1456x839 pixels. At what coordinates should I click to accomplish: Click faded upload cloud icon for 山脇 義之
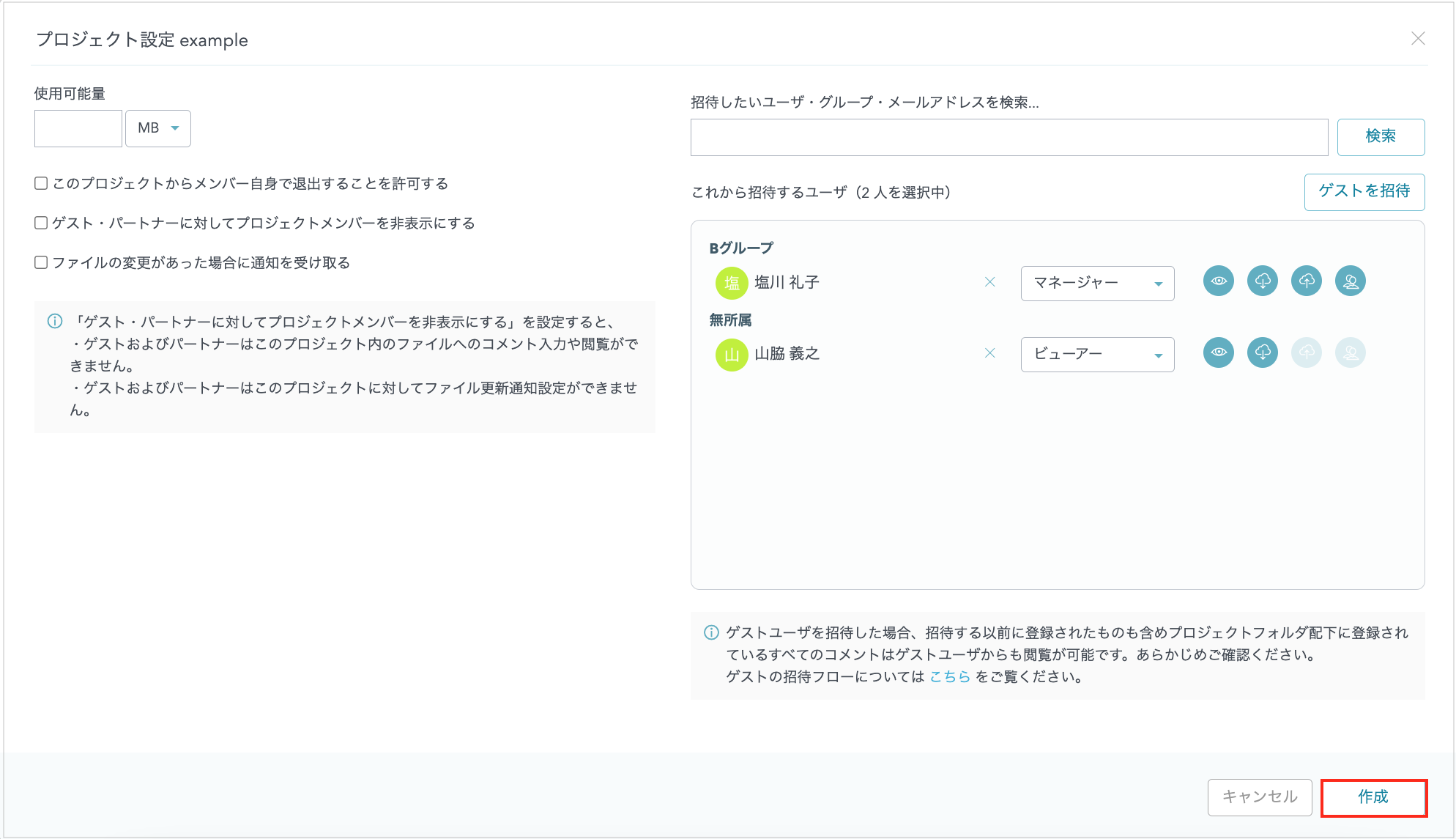click(1307, 352)
